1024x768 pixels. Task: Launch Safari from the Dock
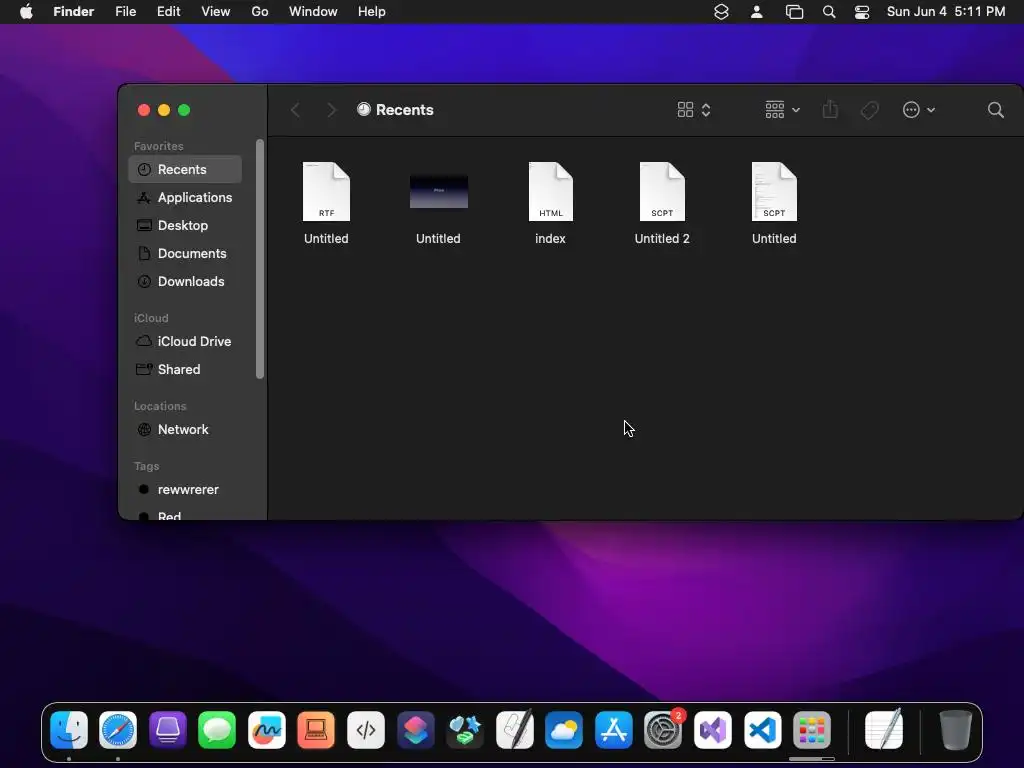(x=118, y=730)
